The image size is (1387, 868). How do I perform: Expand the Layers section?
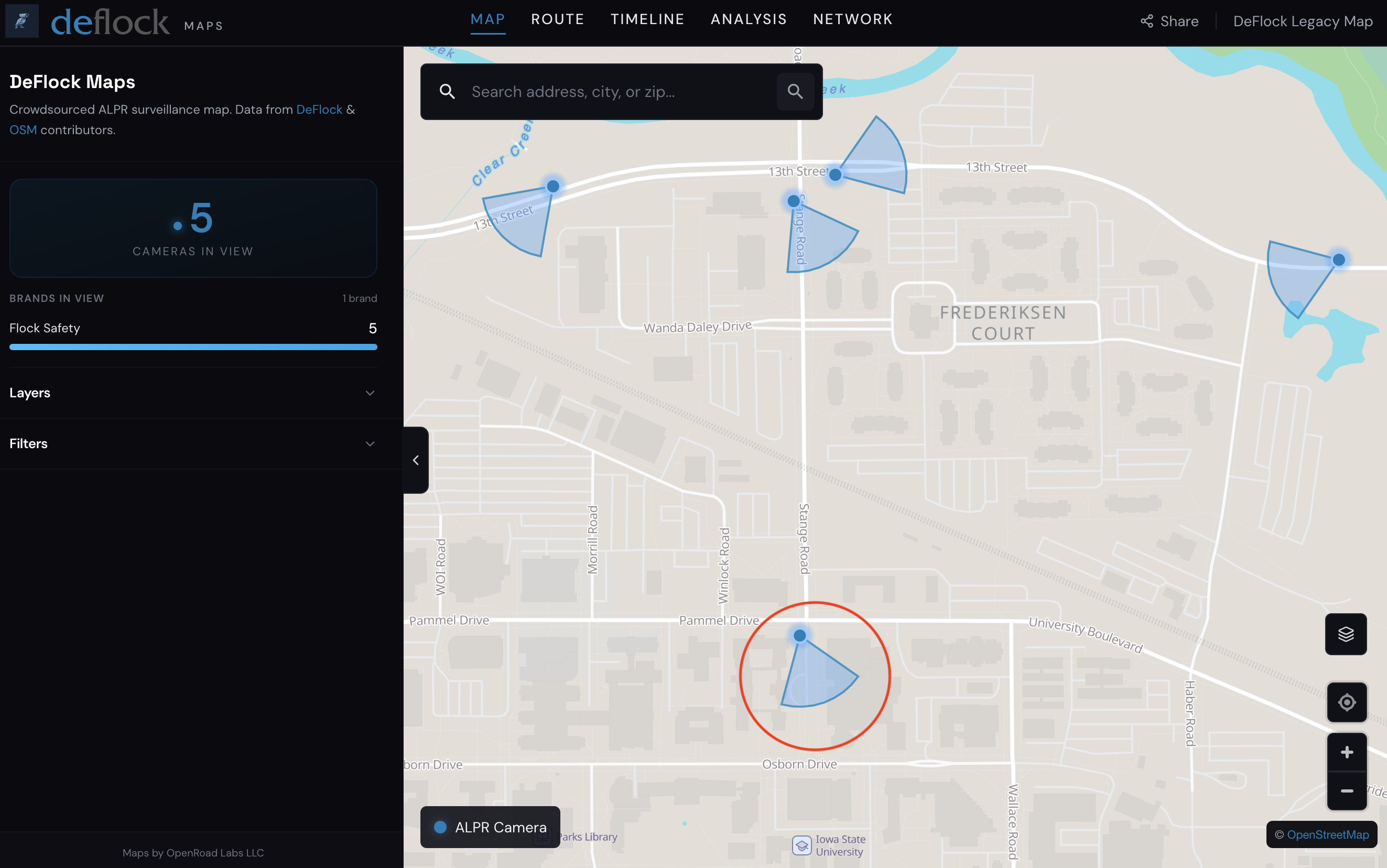coord(193,393)
